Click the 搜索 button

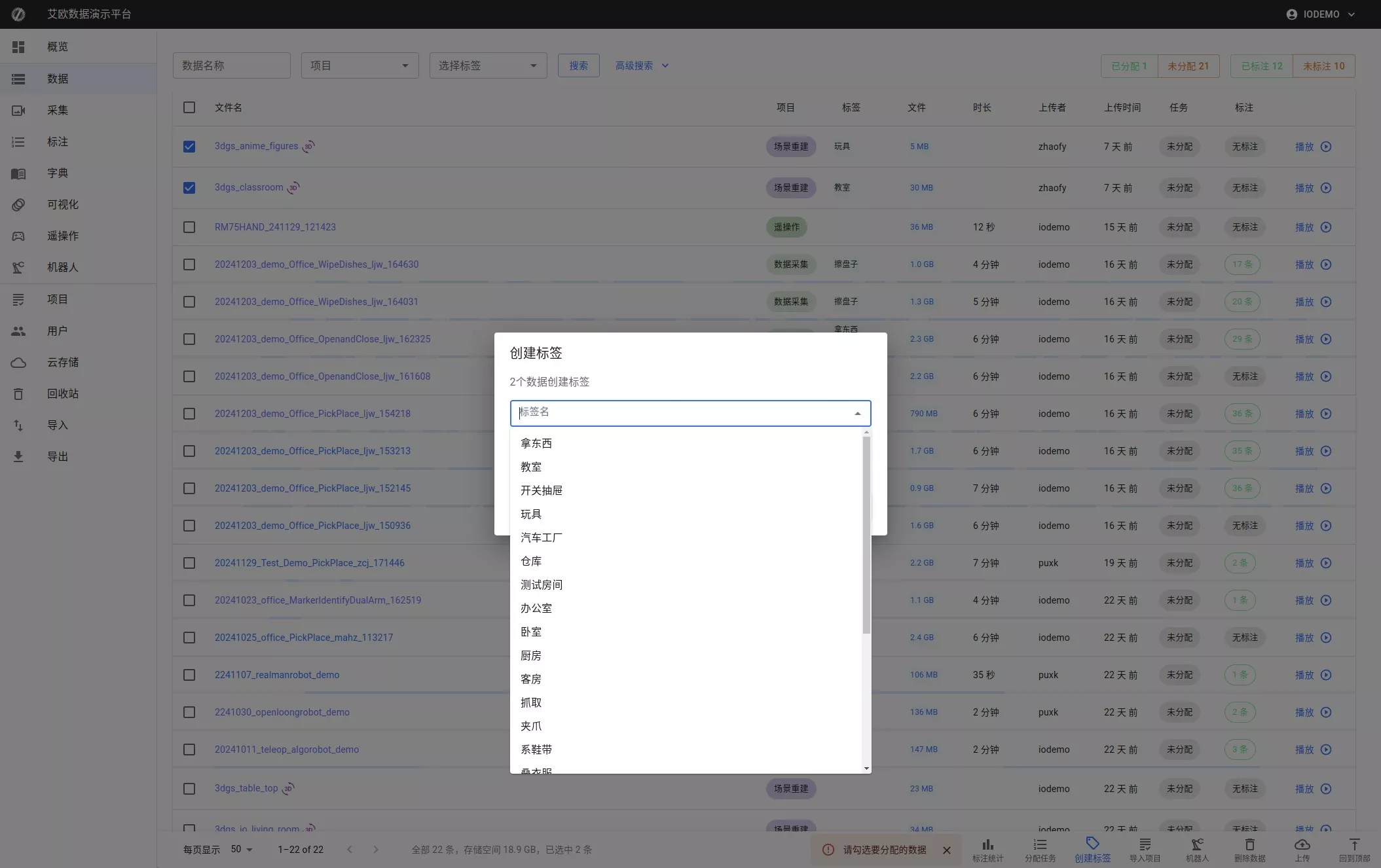578,65
